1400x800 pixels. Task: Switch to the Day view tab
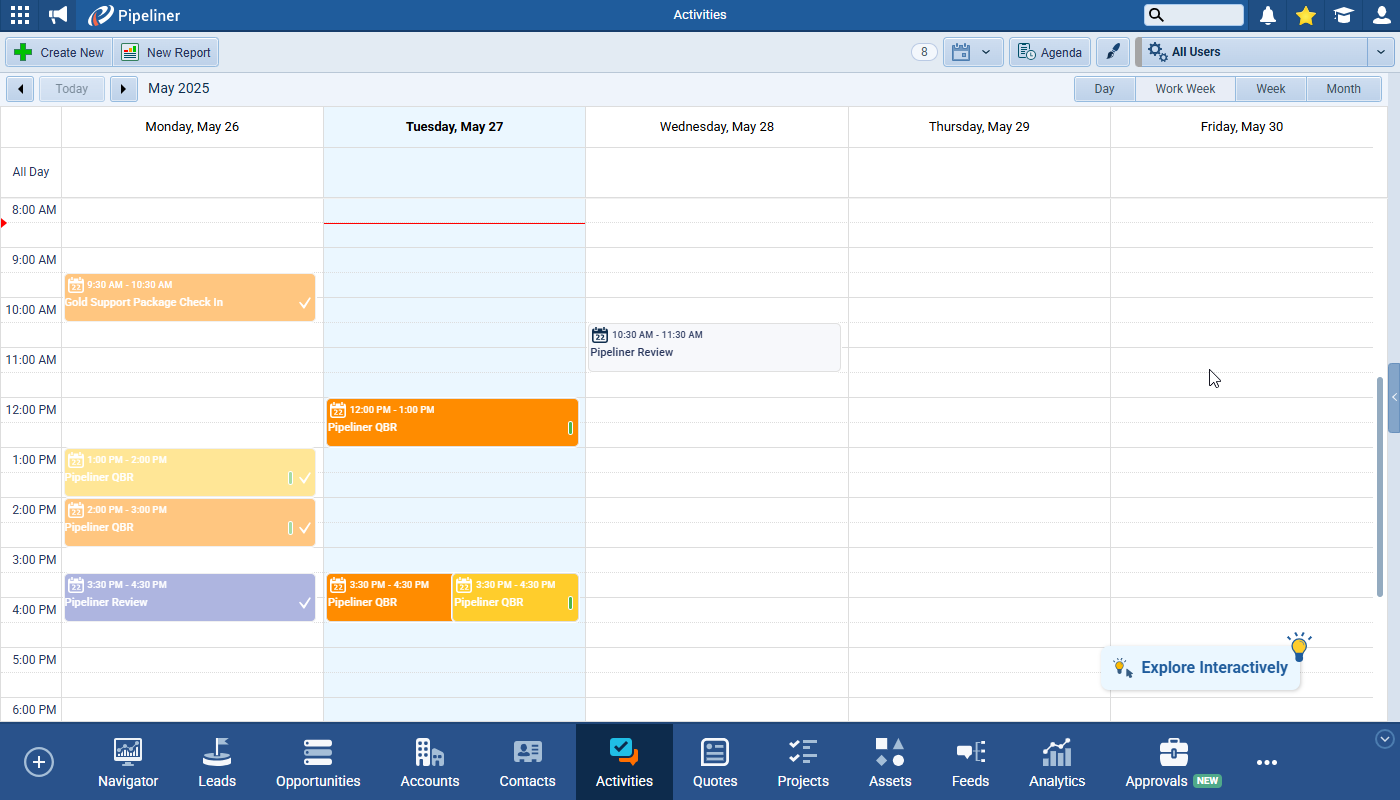pyautogui.click(x=1104, y=89)
